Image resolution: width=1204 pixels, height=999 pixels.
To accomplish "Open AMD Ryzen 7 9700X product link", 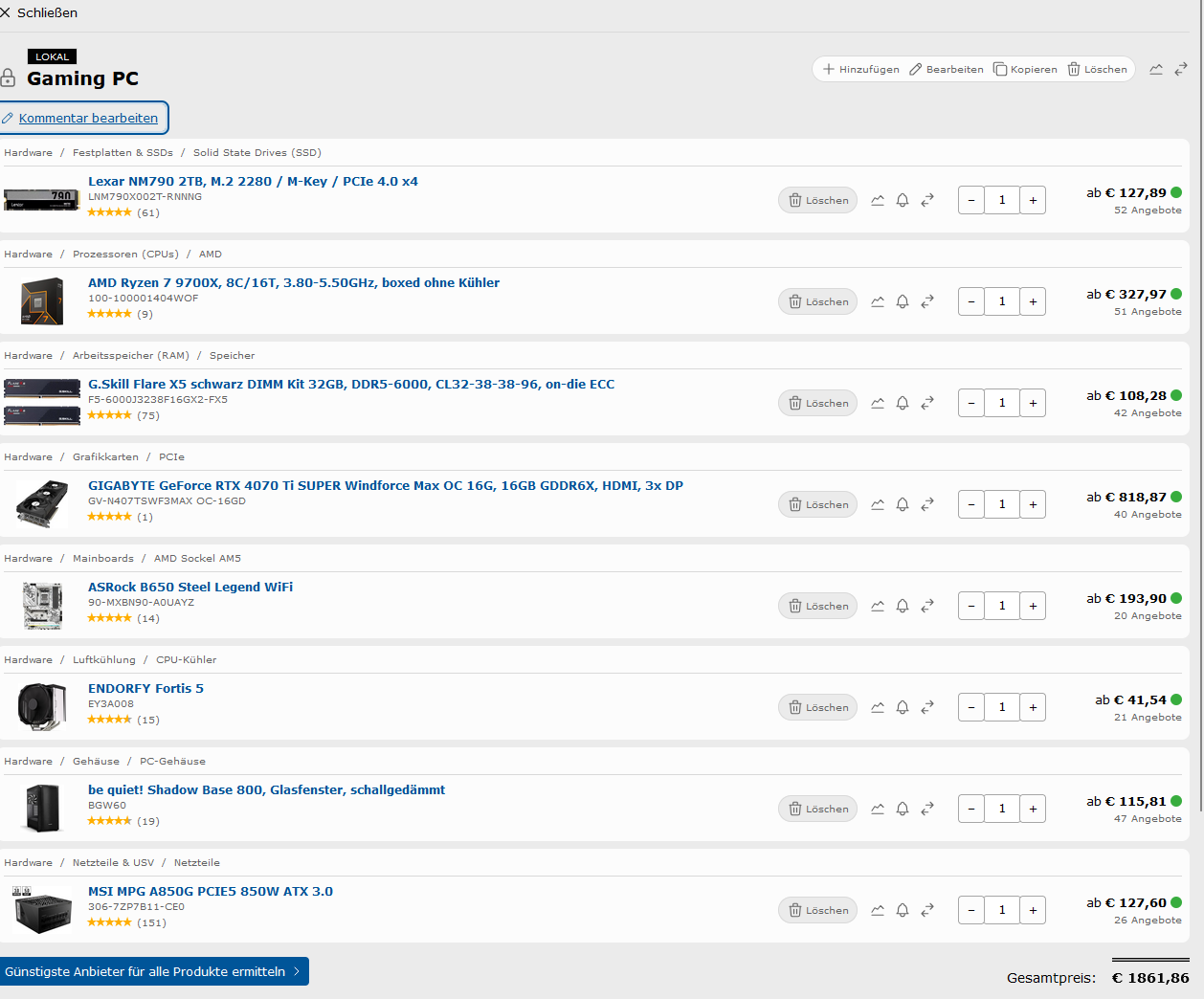I will pyautogui.click(x=294, y=282).
